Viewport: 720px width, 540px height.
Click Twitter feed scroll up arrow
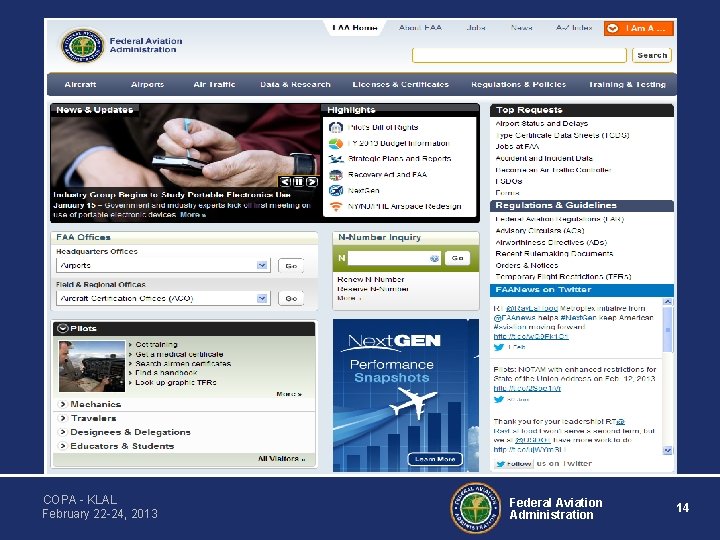coord(668,302)
